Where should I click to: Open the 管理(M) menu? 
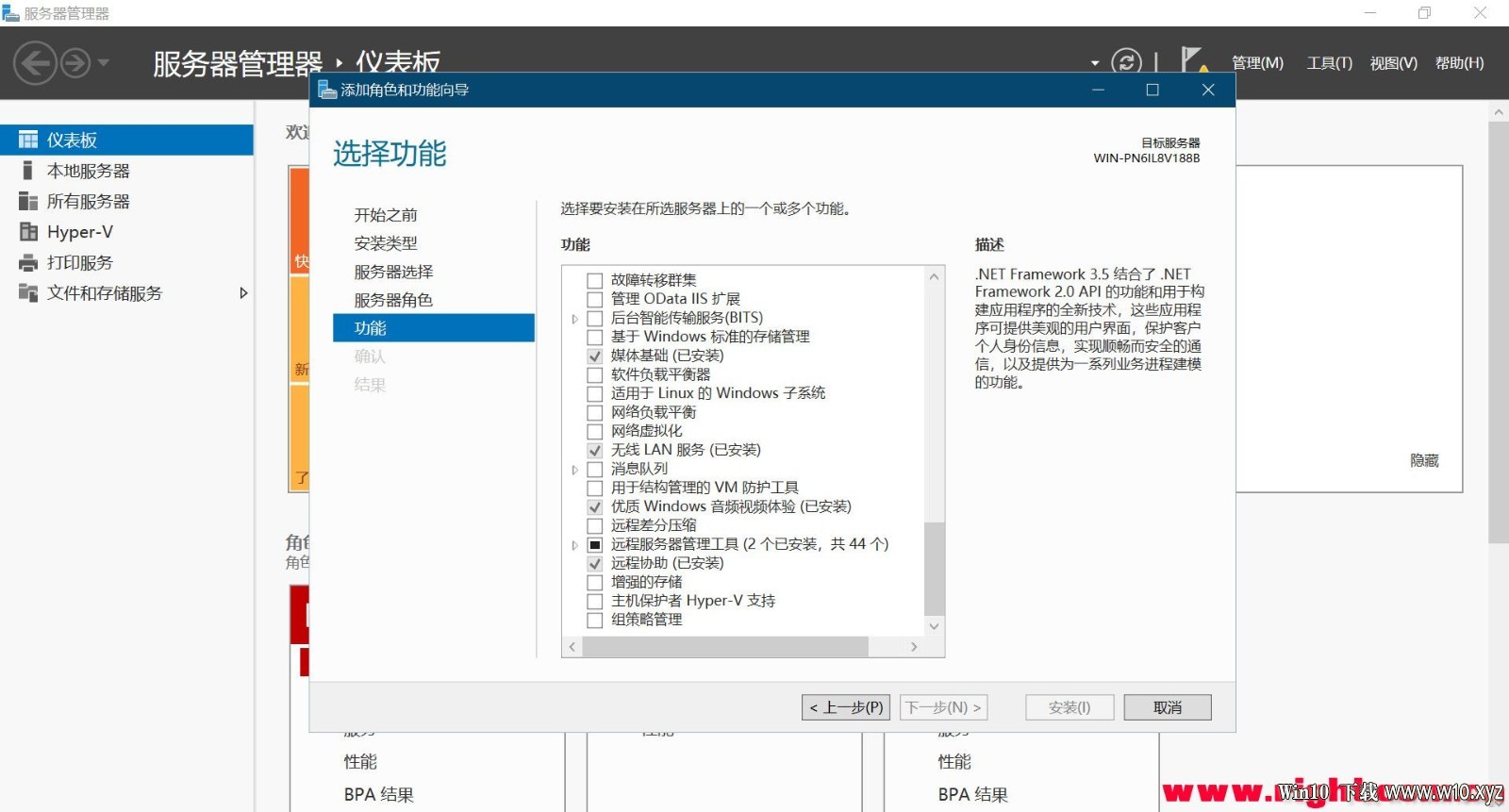1258,63
